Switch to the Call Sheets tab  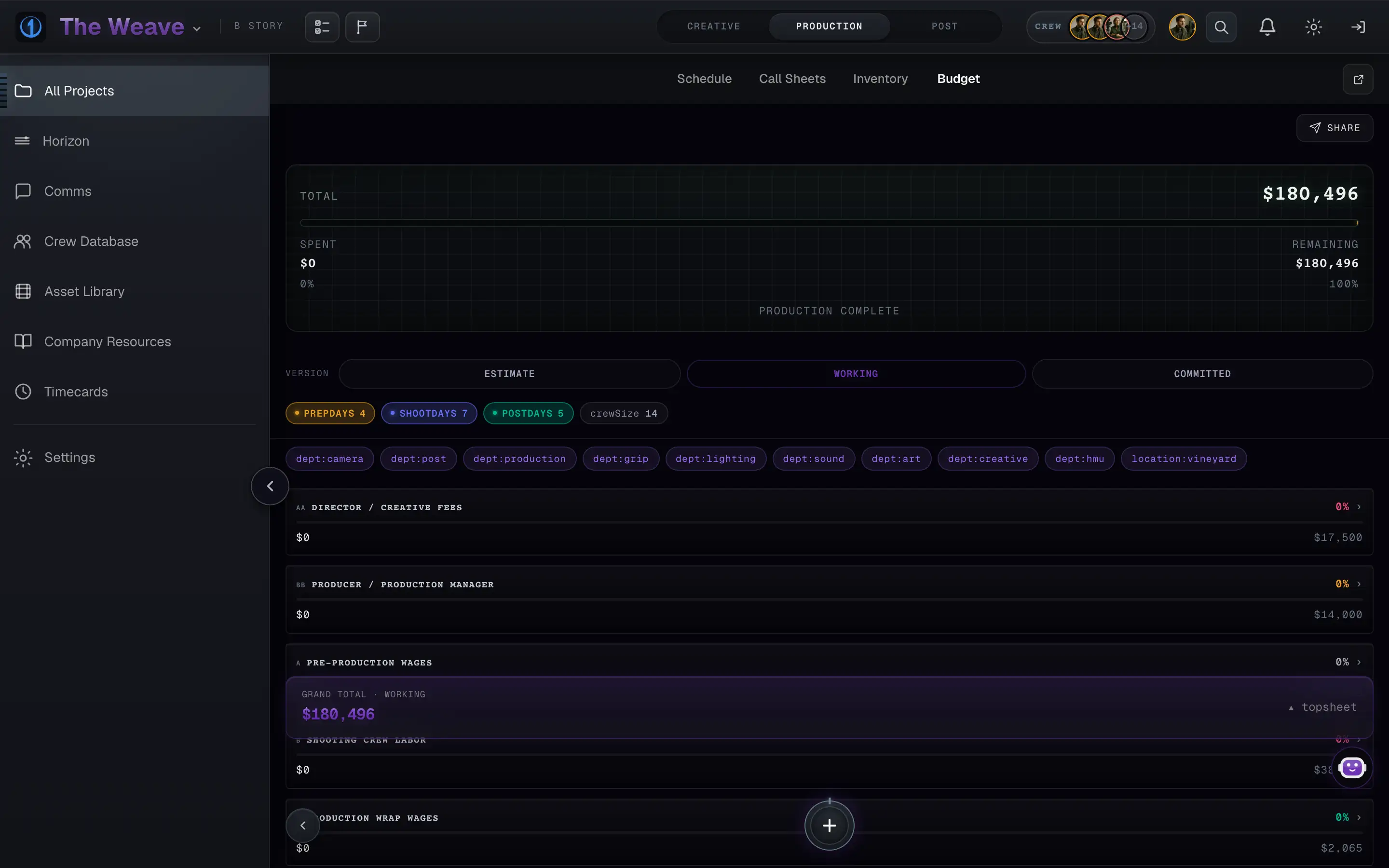pyautogui.click(x=792, y=79)
